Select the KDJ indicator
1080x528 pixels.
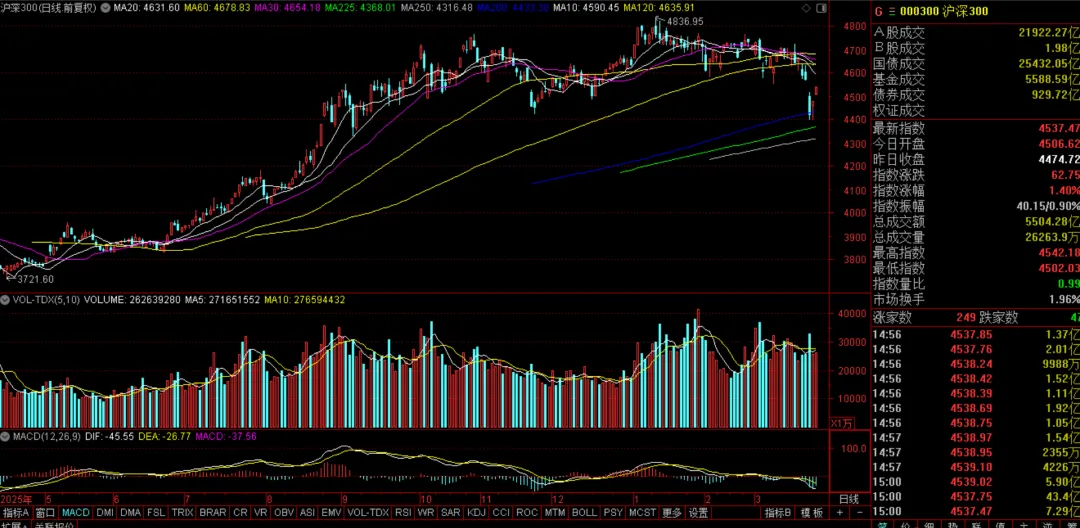point(477,513)
